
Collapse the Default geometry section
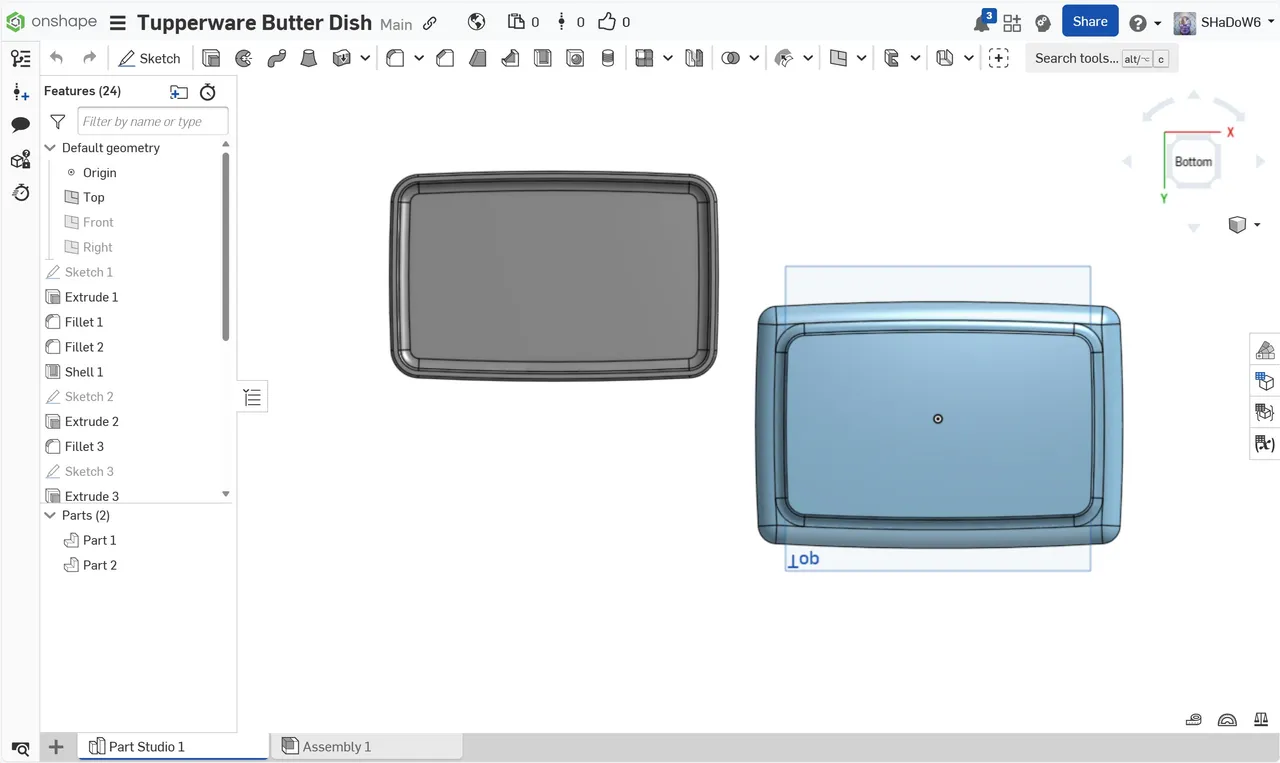pyautogui.click(x=50, y=148)
